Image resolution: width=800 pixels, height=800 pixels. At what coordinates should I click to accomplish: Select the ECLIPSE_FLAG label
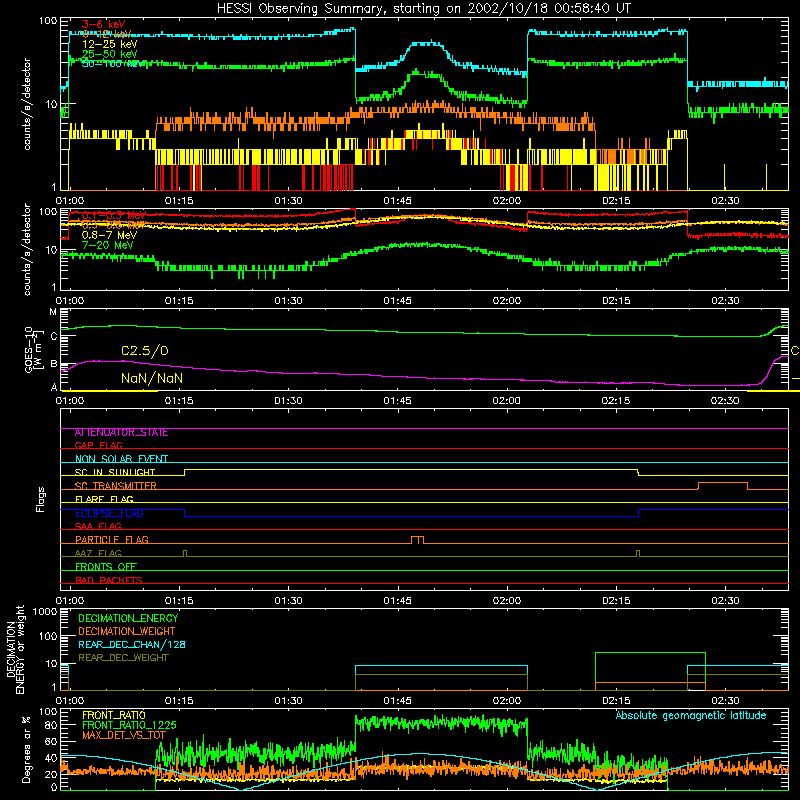(x=109, y=513)
